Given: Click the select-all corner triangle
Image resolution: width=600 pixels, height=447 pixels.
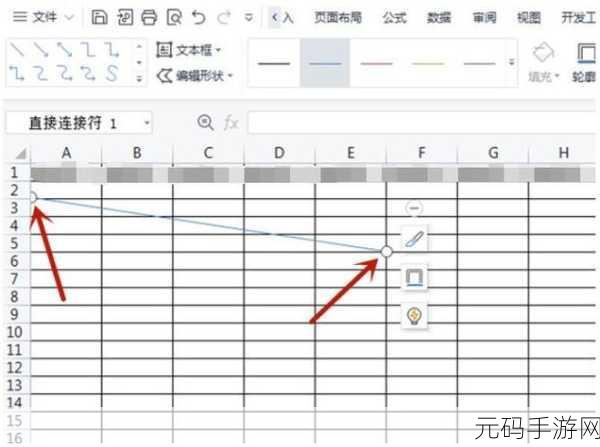Looking at the screenshot, I should (x=20, y=154).
